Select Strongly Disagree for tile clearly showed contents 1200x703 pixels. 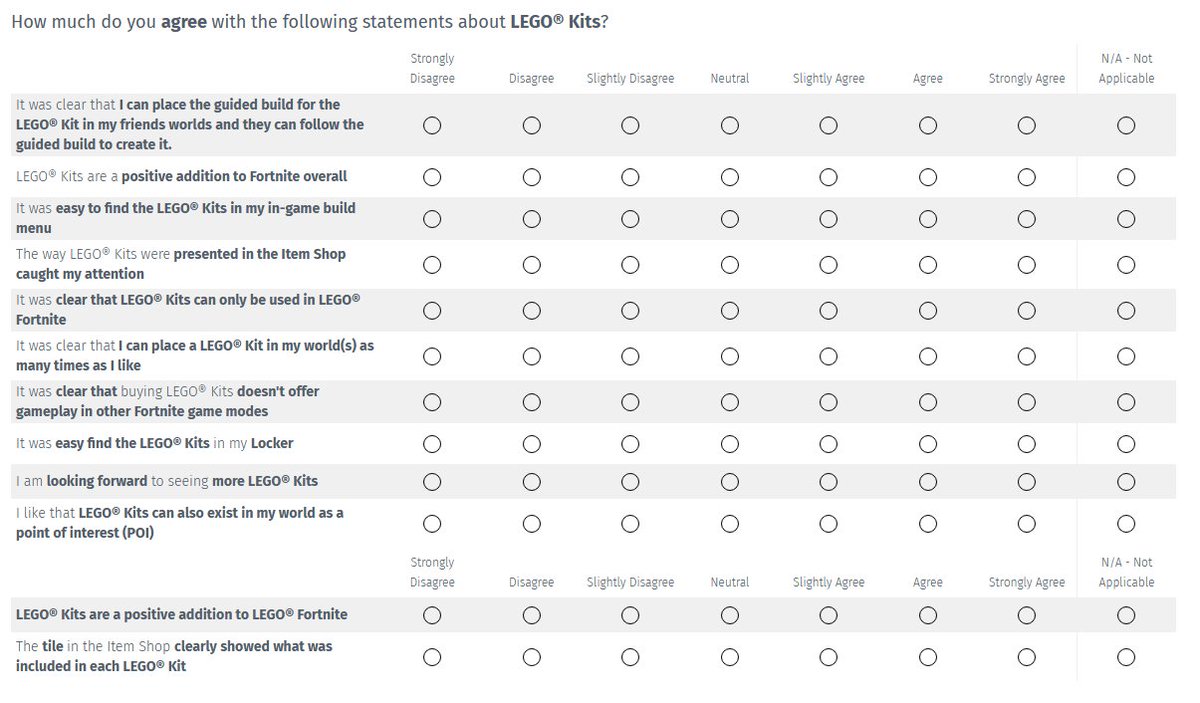coord(432,657)
